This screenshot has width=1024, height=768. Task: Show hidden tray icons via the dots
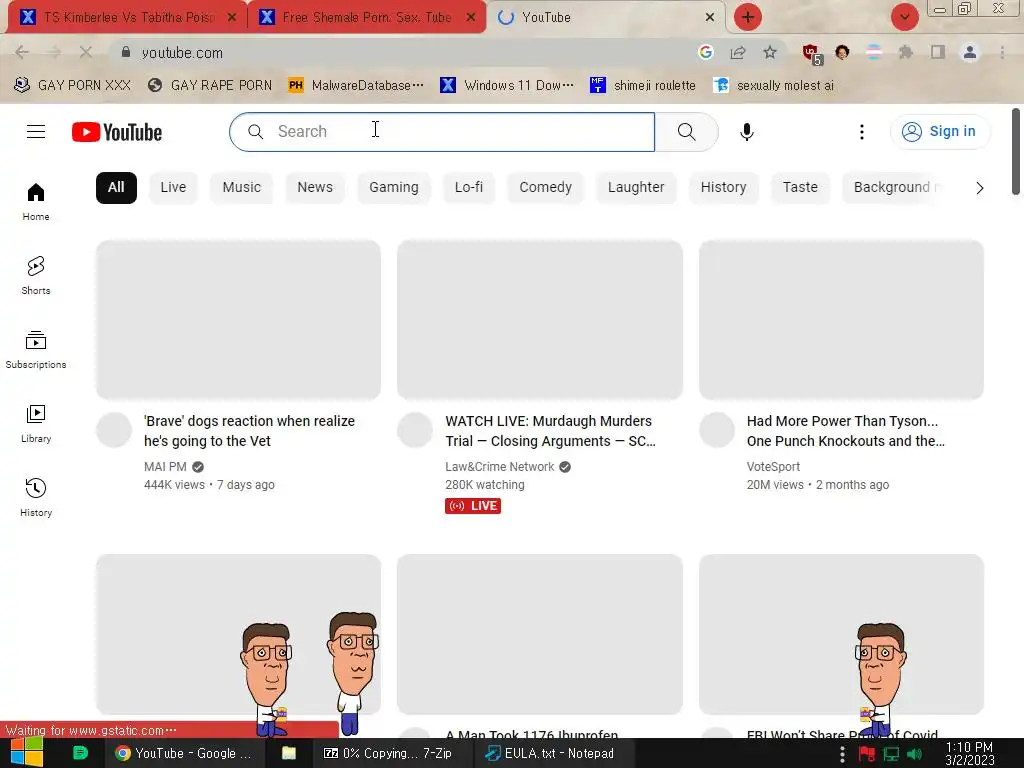point(842,754)
